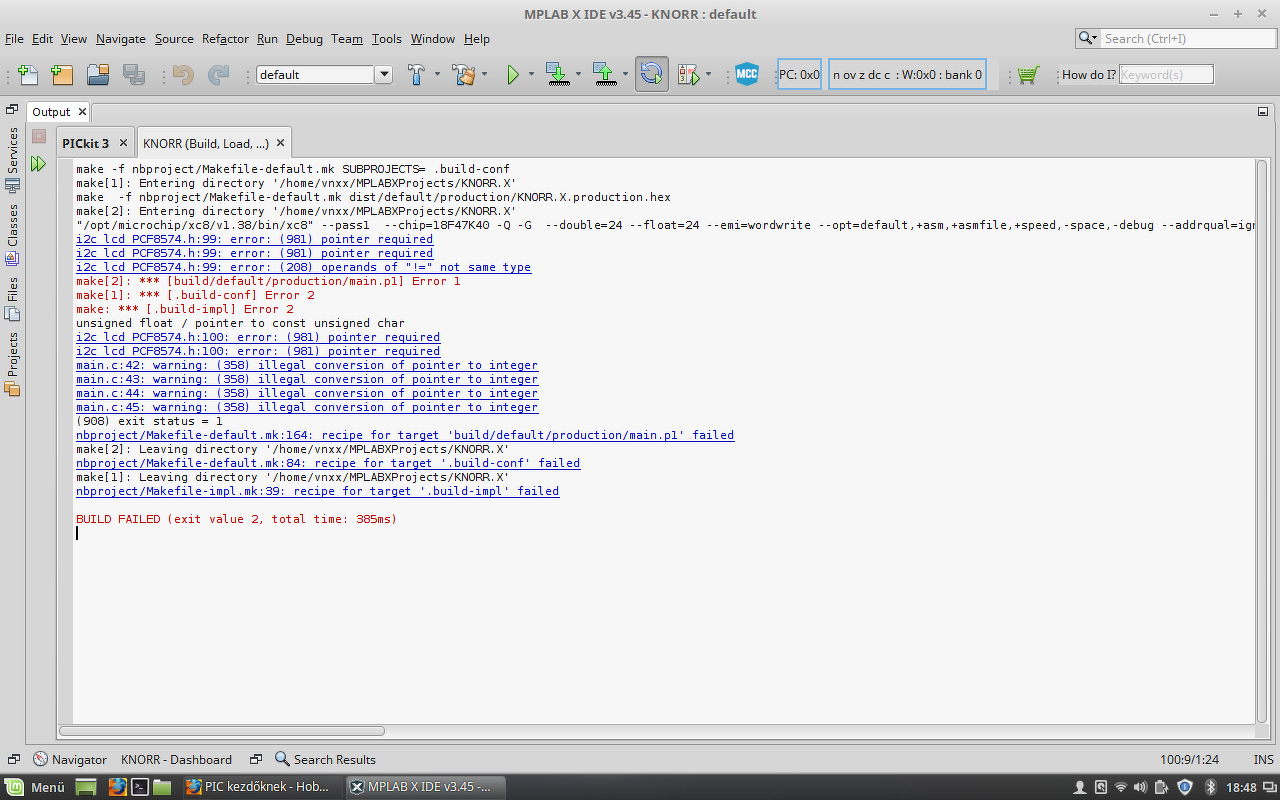This screenshot has width=1280, height=800.
Task: Create a New File from the toolbar
Action: click(x=28, y=75)
